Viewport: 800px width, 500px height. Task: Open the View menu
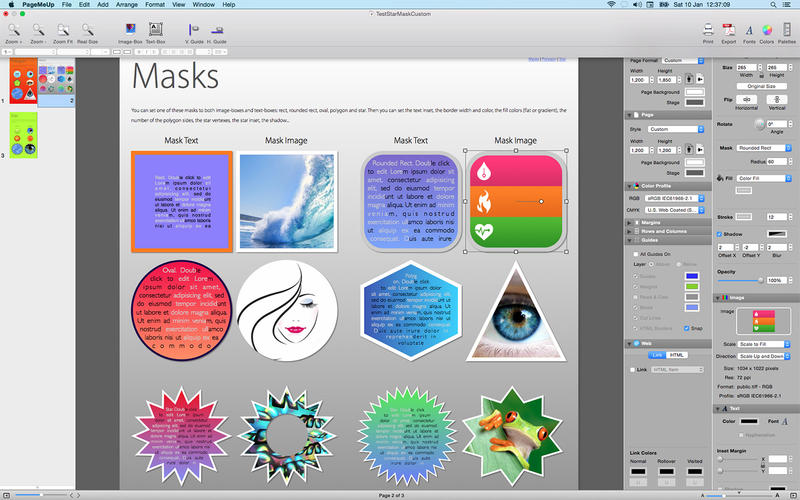point(179,5)
